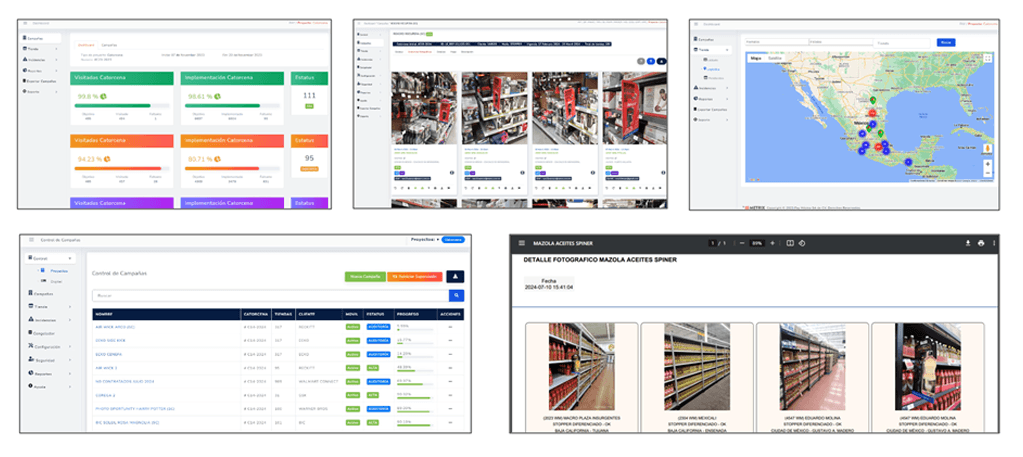Select Dashboard tab in first Dashboard window
The image size is (1023, 457).
(x=85, y=45)
